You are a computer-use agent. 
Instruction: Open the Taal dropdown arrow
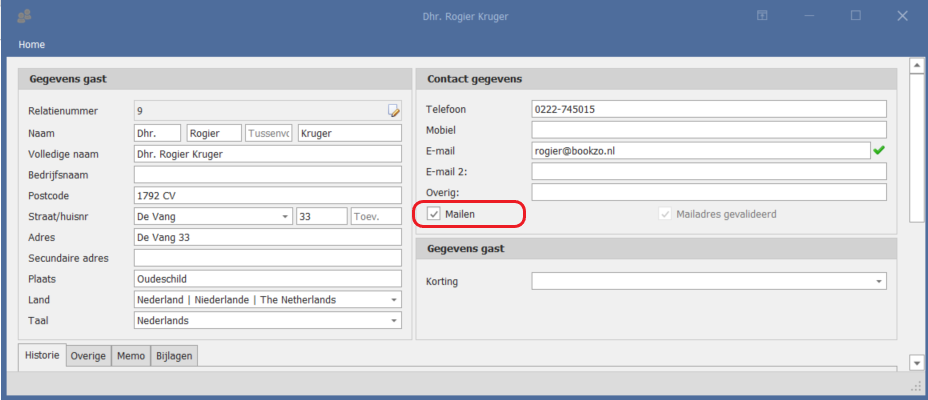[x=394, y=321]
